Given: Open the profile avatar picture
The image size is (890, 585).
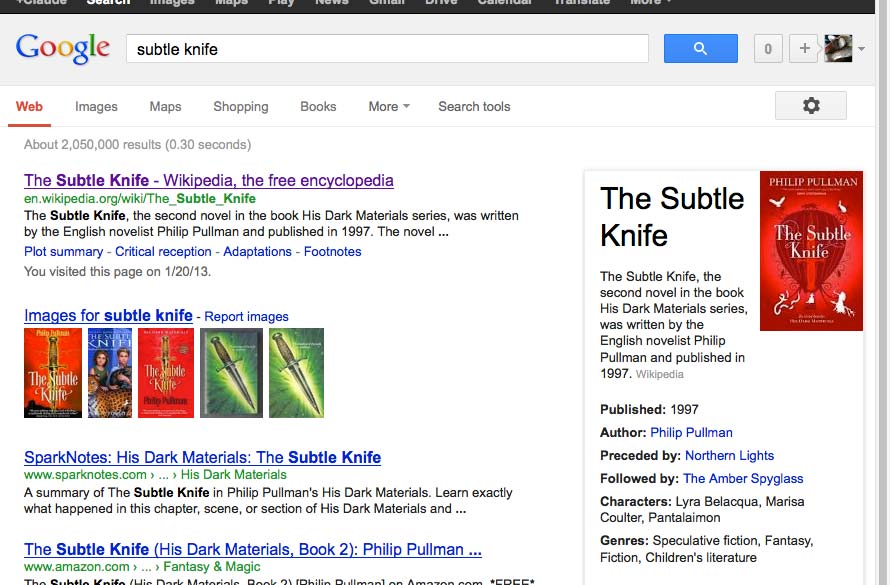Looking at the screenshot, I should pos(838,48).
